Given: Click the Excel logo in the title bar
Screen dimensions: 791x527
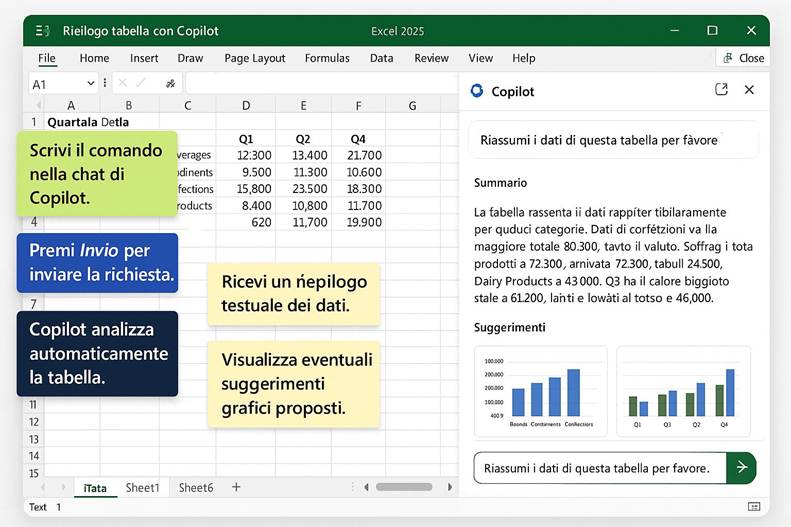Looking at the screenshot, I should pyautogui.click(x=43, y=31).
